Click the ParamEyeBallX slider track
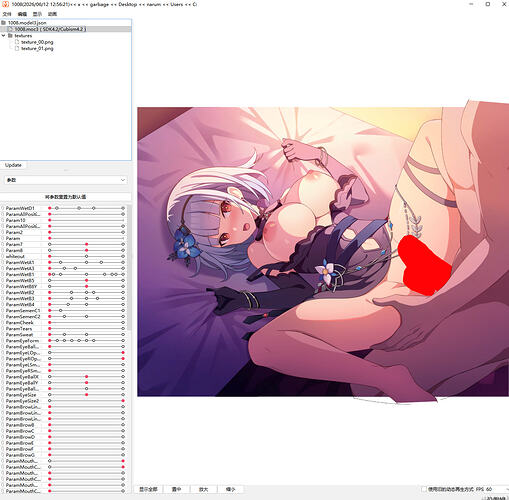509x500 pixels. 86,377
